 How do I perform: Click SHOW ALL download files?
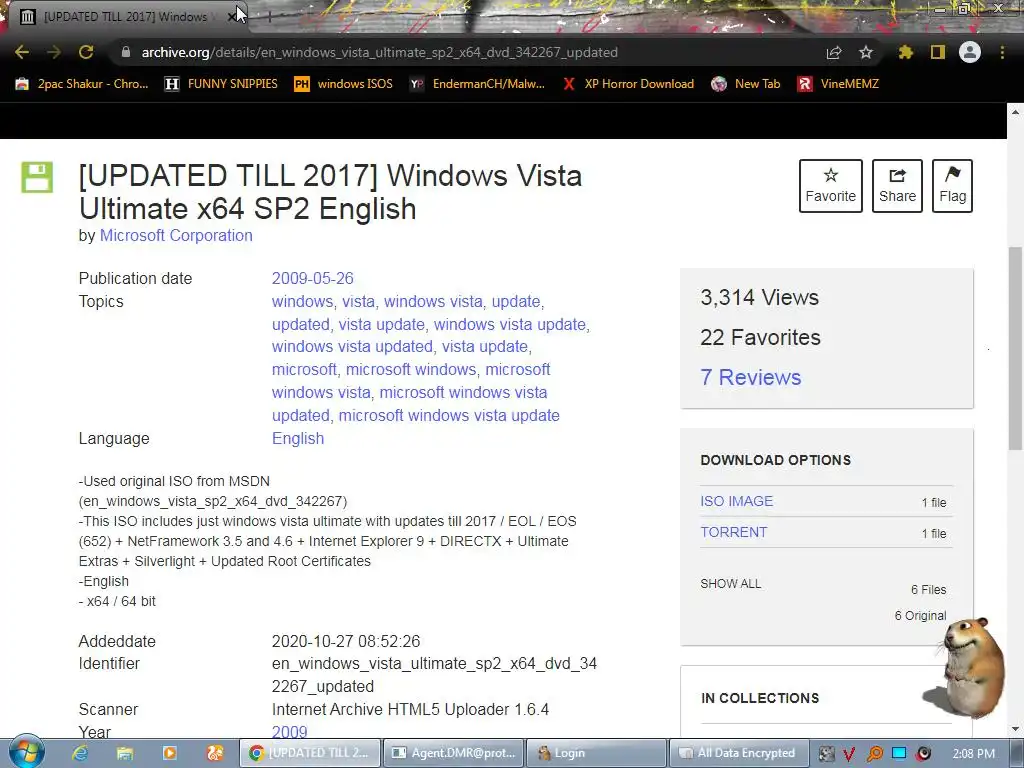click(x=730, y=584)
